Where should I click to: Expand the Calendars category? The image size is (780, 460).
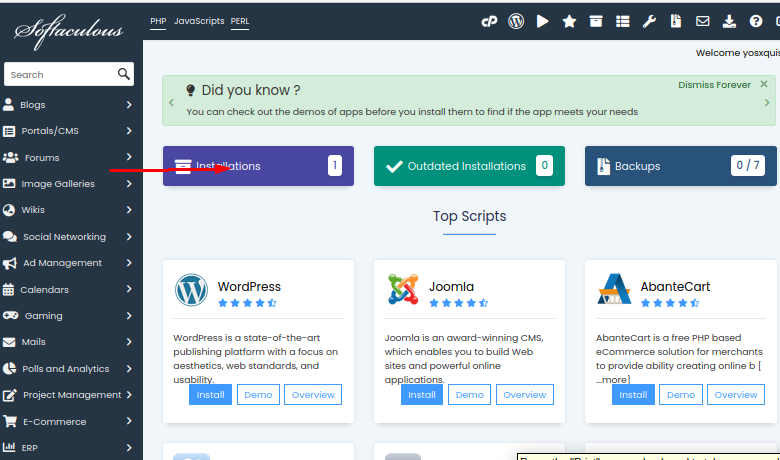pos(68,289)
